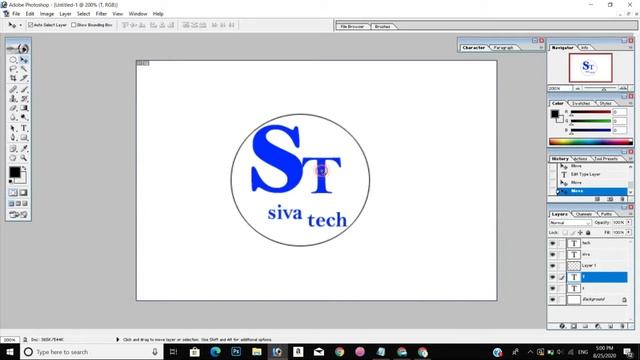Viewport: 640px width, 360px height.
Task: Open the Color panel flyout menu
Action: [x=630, y=103]
